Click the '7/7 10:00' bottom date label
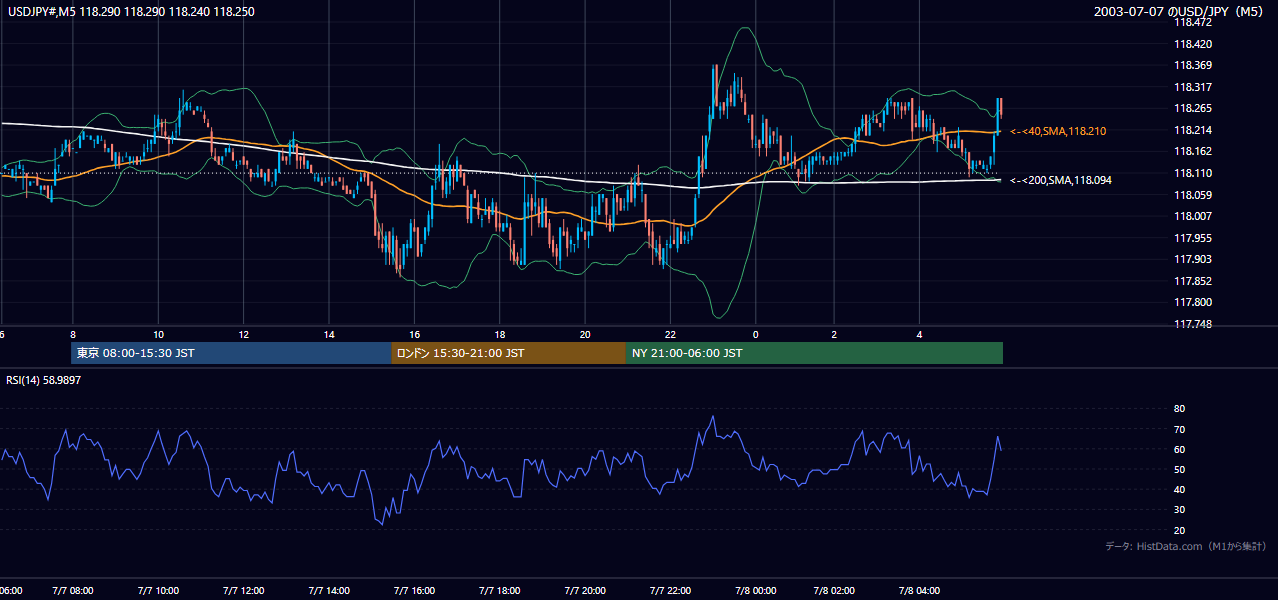The height and width of the screenshot is (600, 1278). (x=158, y=591)
